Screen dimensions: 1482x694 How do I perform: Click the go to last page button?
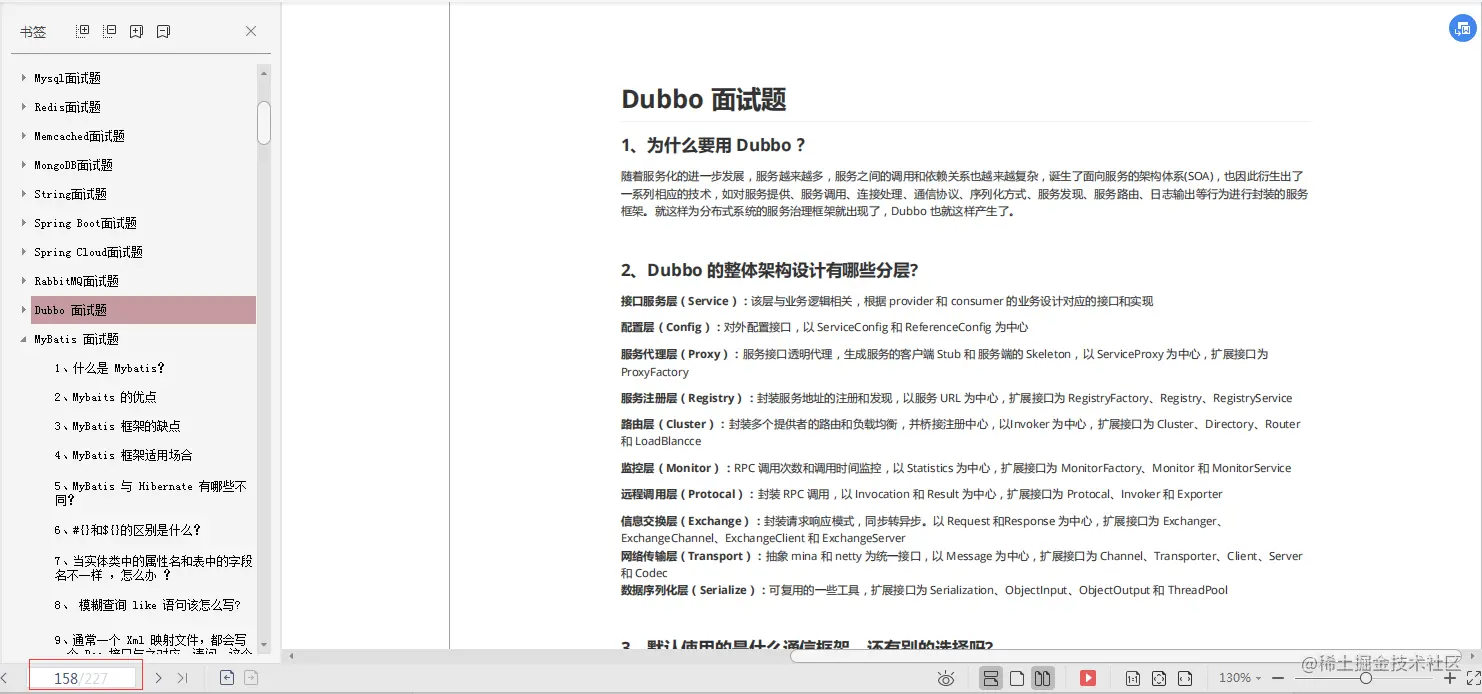coord(182,677)
